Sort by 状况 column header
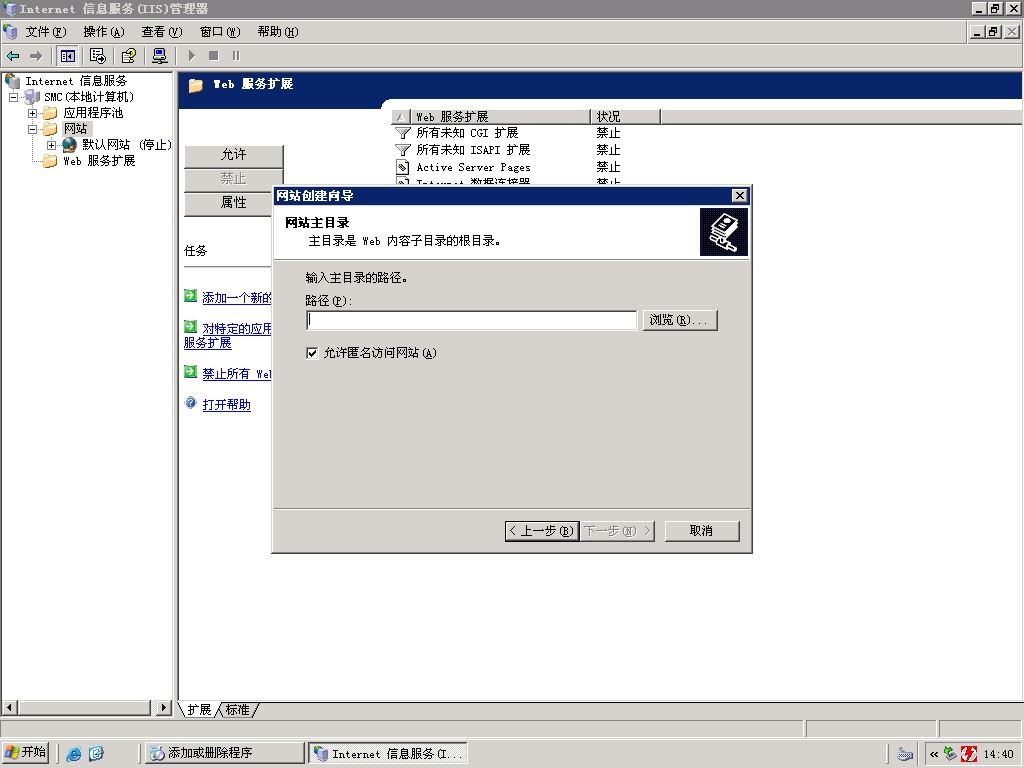 (x=626, y=117)
